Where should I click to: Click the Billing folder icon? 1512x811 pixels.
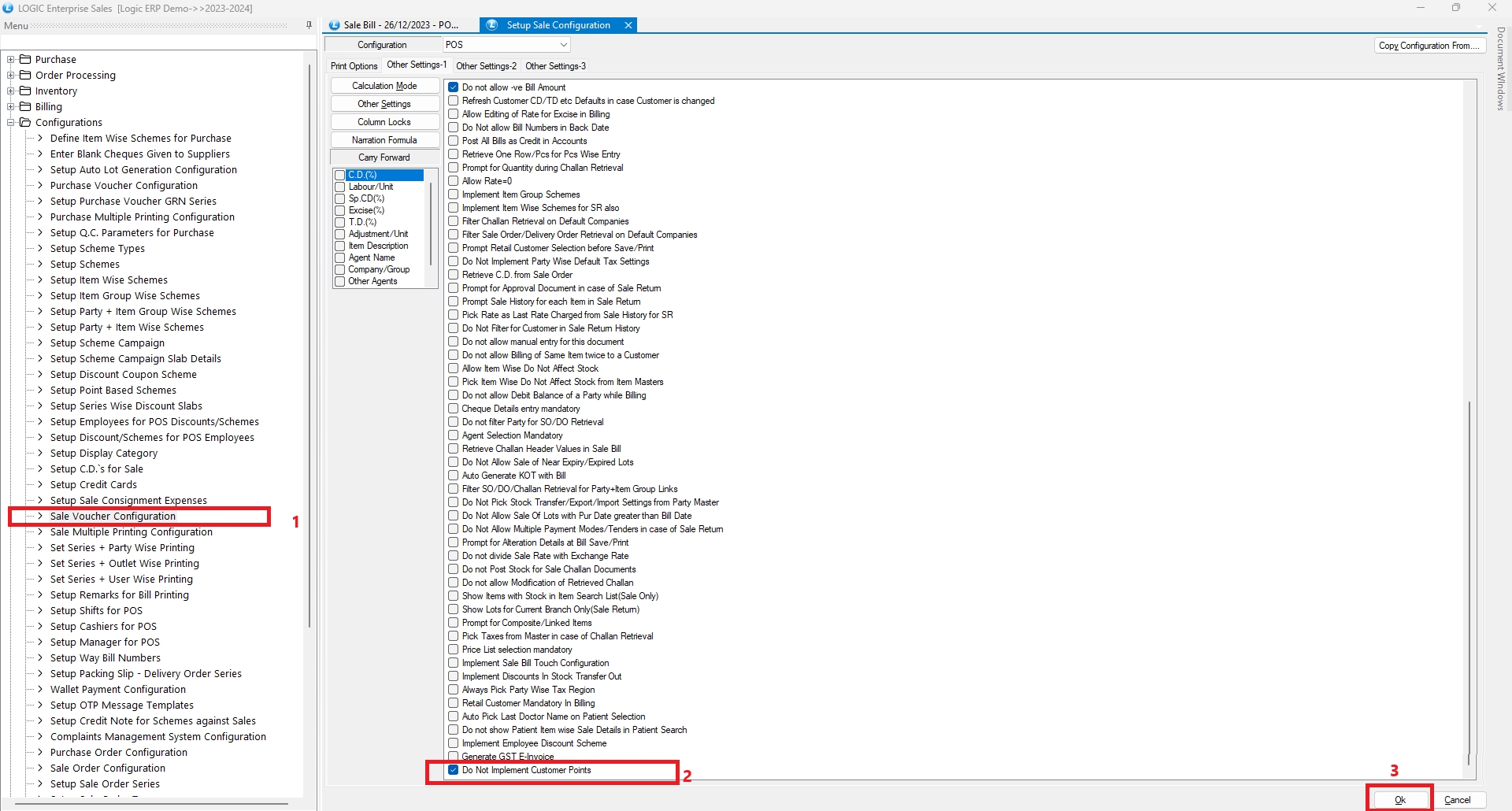coord(25,106)
